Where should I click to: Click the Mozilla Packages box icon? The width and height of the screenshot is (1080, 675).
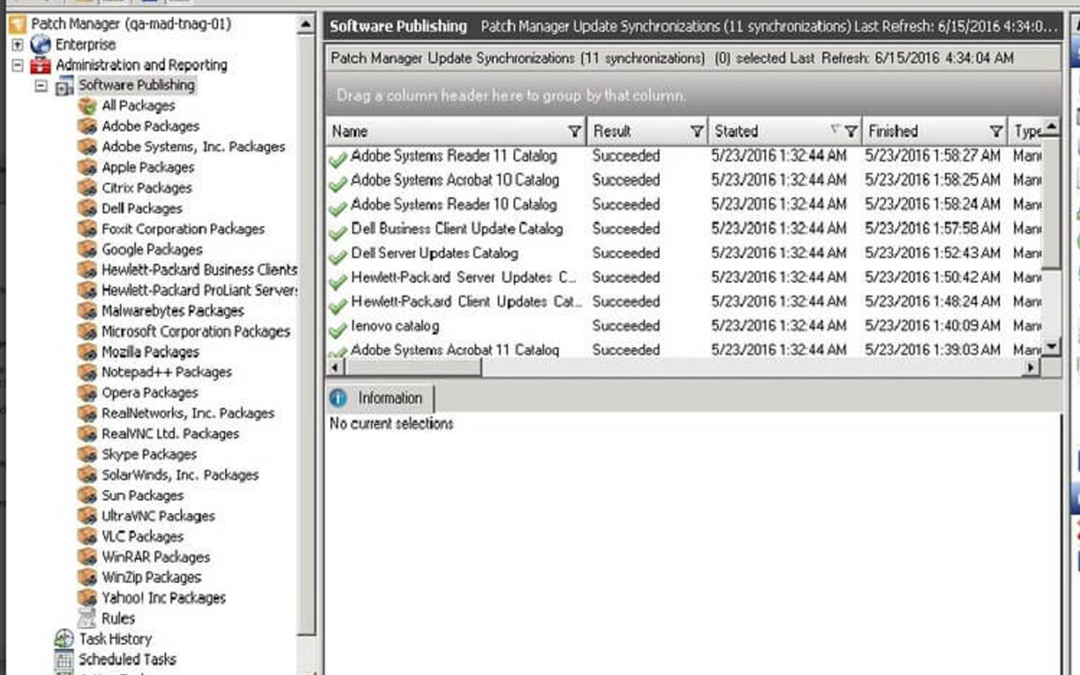[87, 353]
